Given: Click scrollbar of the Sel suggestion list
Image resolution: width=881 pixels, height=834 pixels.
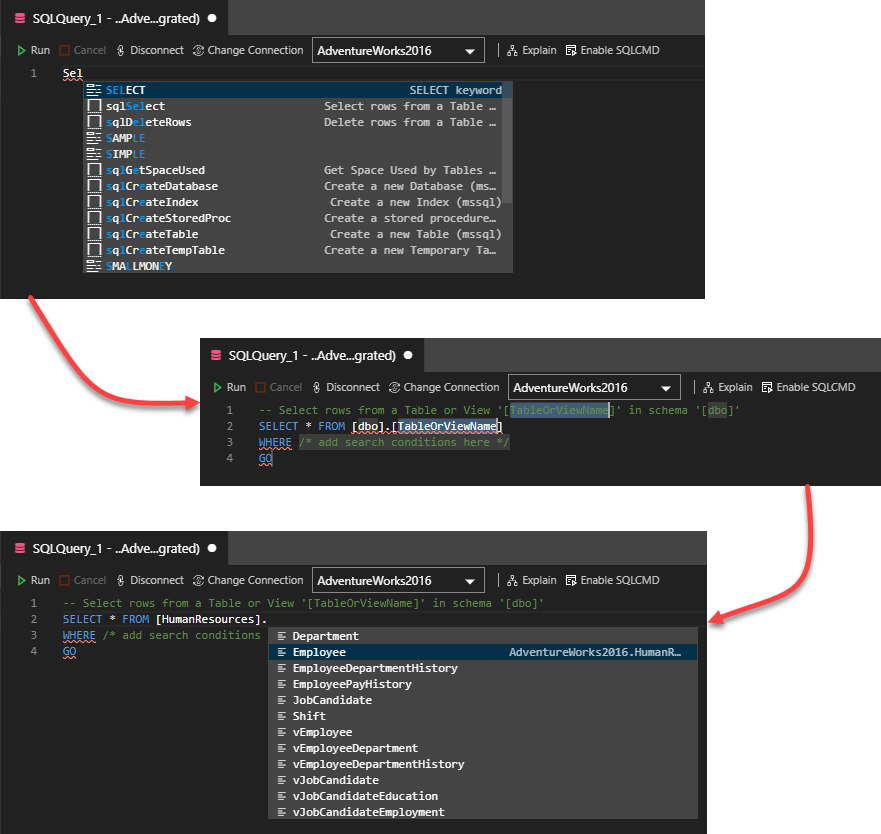Looking at the screenshot, I should click(507, 142).
